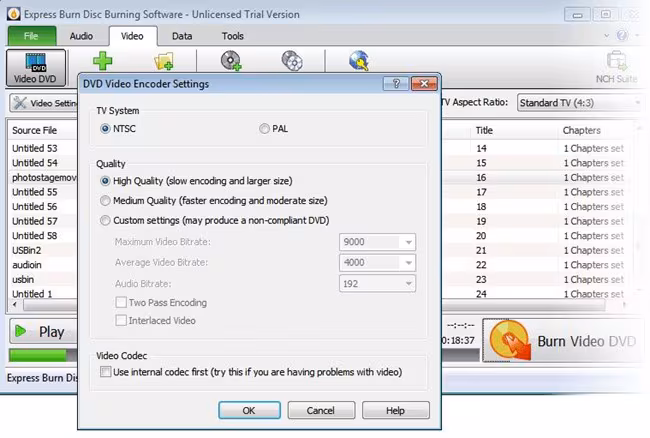The image size is (650, 438).
Task: Select the Untitled 57 row
Action: coord(35,221)
